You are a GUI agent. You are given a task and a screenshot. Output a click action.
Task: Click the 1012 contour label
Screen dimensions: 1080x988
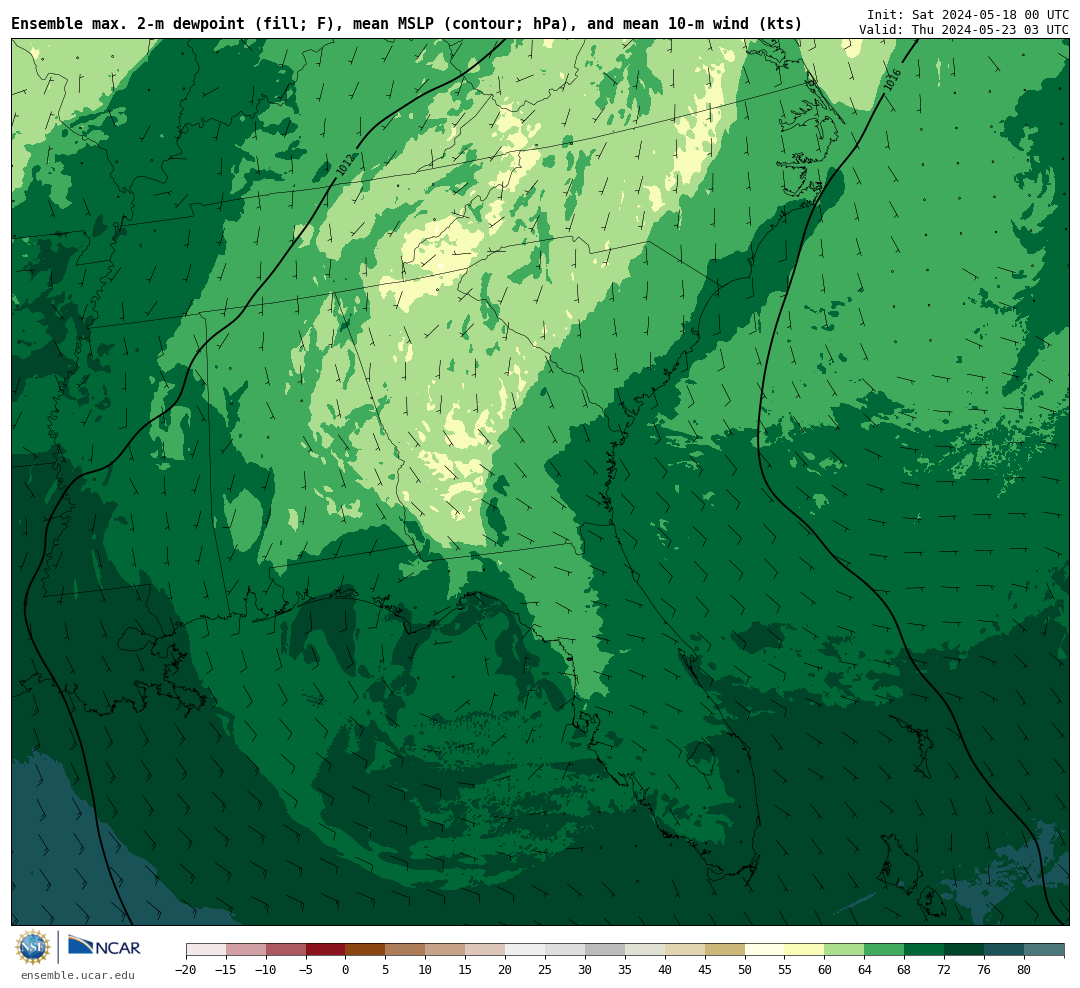346,164
